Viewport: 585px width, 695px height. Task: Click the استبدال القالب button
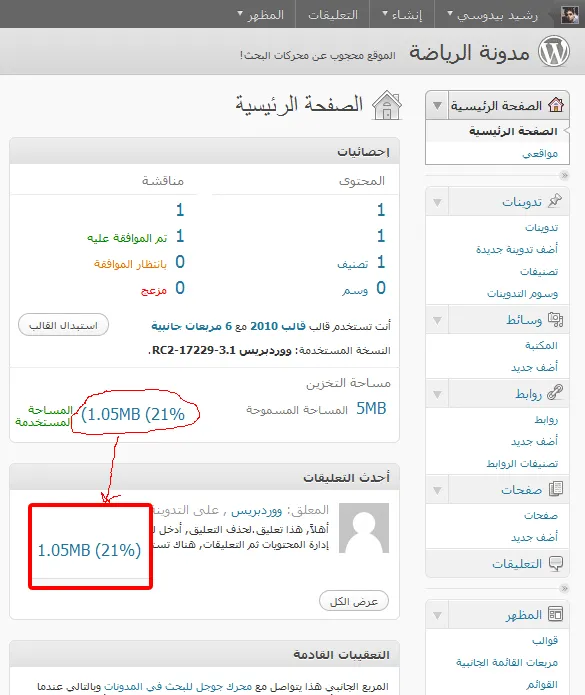pos(63,325)
